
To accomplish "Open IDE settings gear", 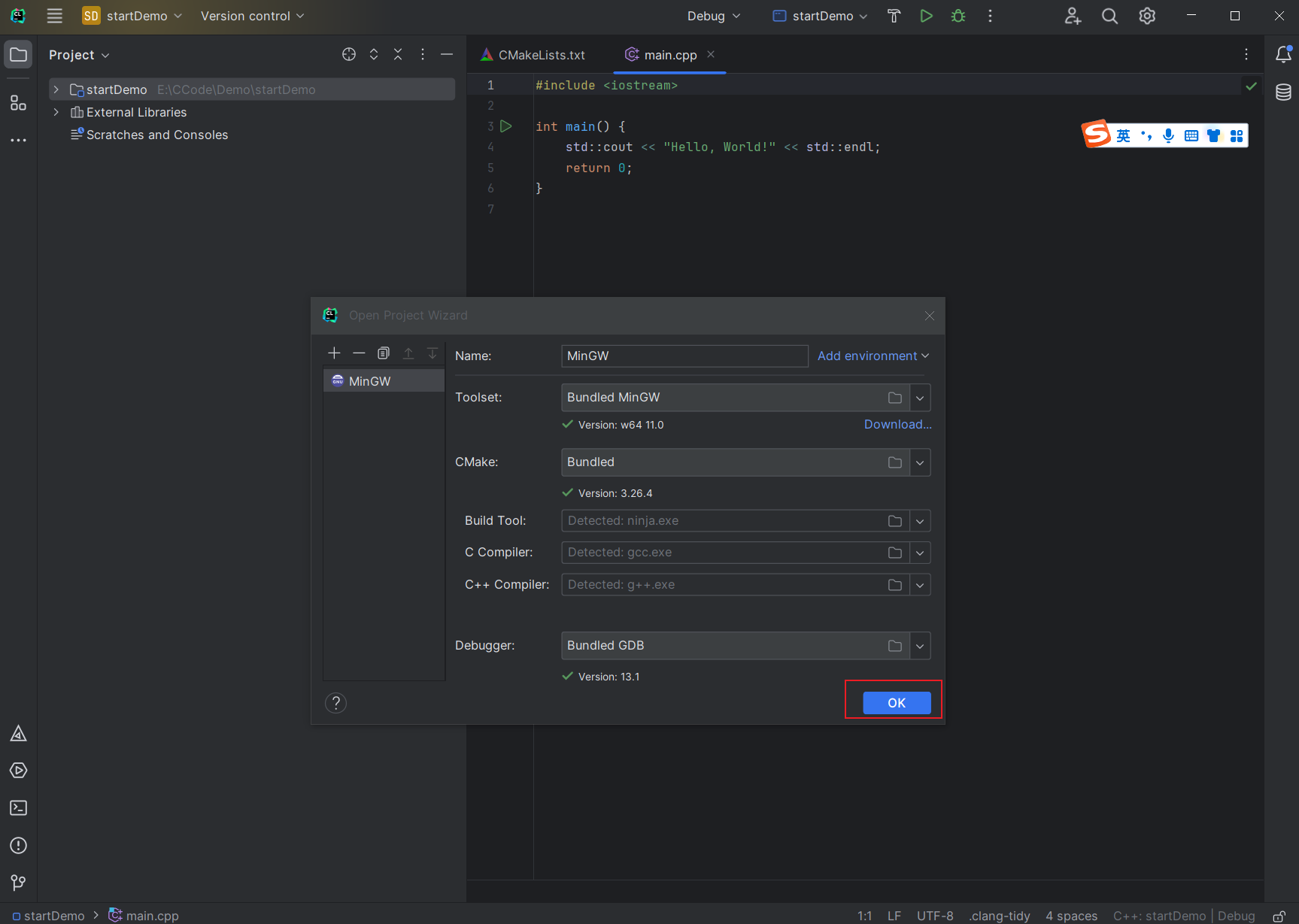I will [1147, 16].
